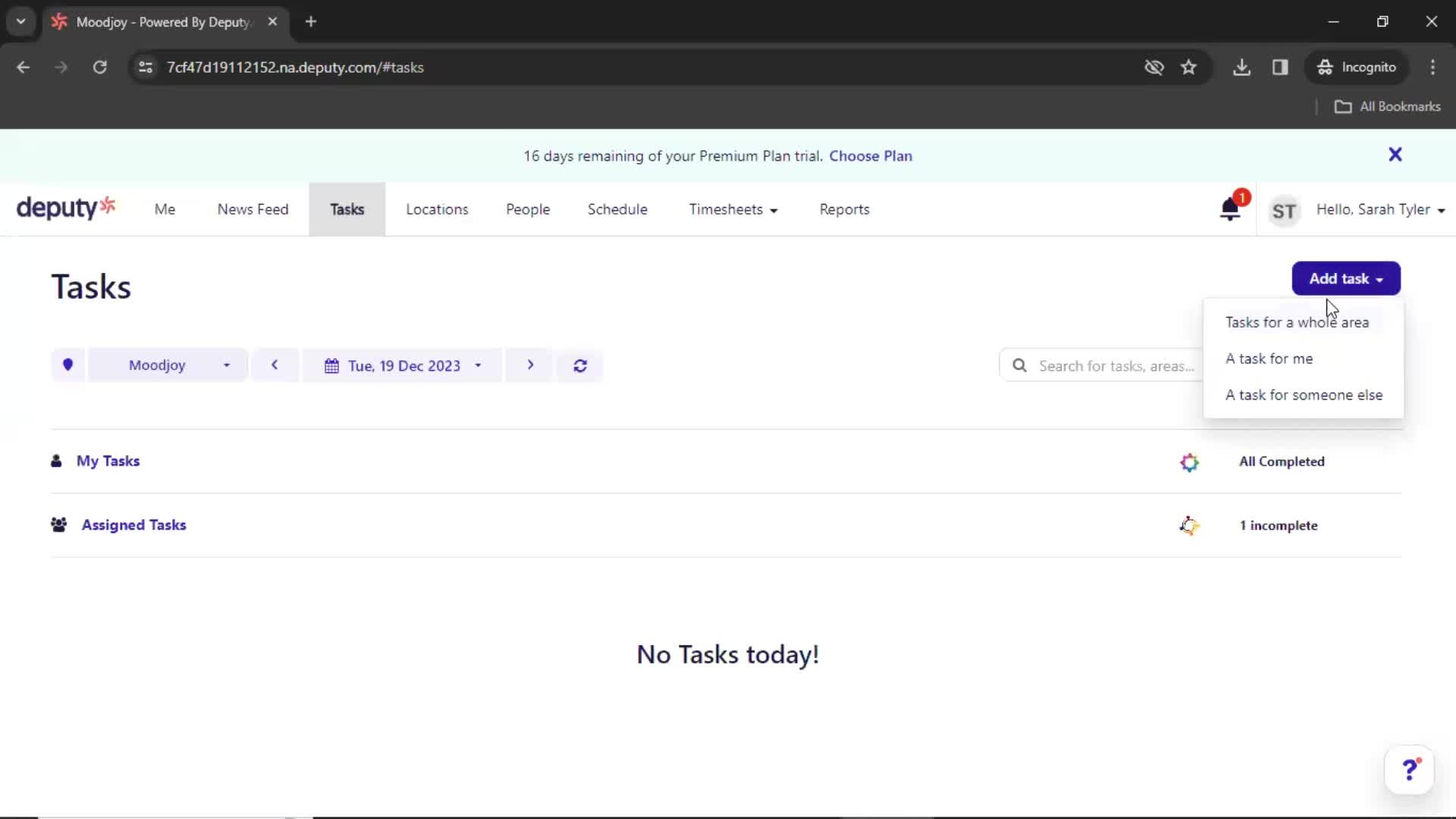Click the Tasks navigation tab
This screenshot has width=1456, height=819.
pyautogui.click(x=346, y=209)
